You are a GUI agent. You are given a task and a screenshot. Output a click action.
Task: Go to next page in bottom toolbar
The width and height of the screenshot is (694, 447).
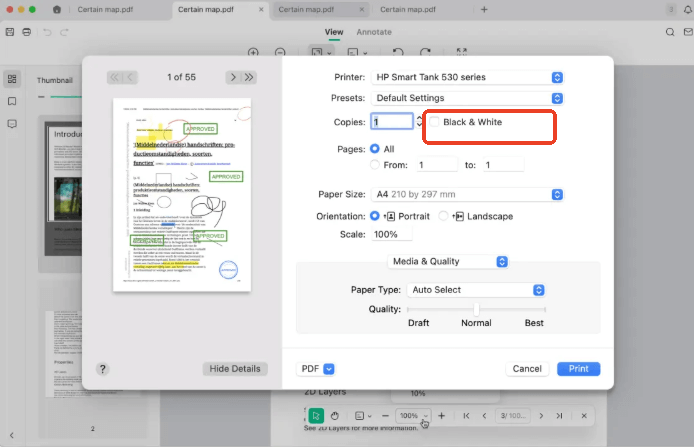pyautogui.click(x=541, y=416)
